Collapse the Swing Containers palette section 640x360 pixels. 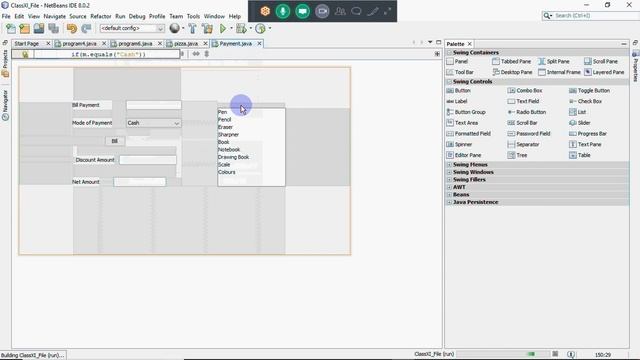[x=449, y=53]
